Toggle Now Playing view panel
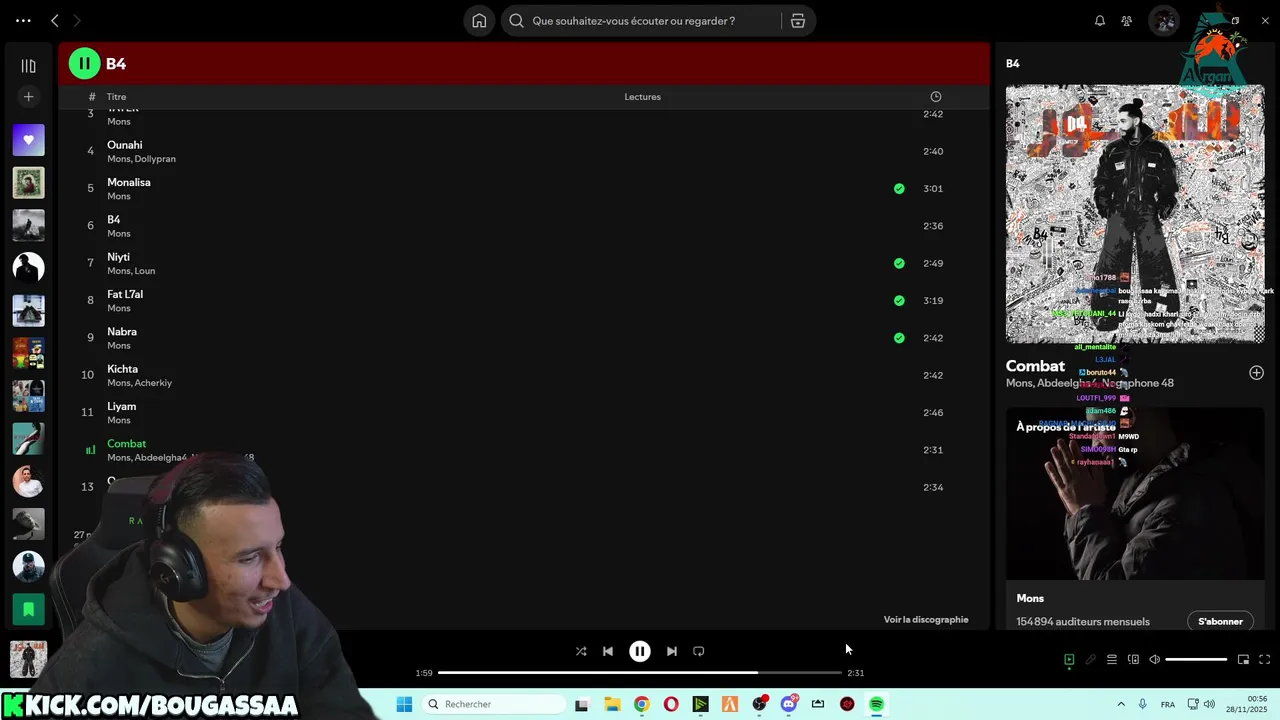 (1069, 660)
